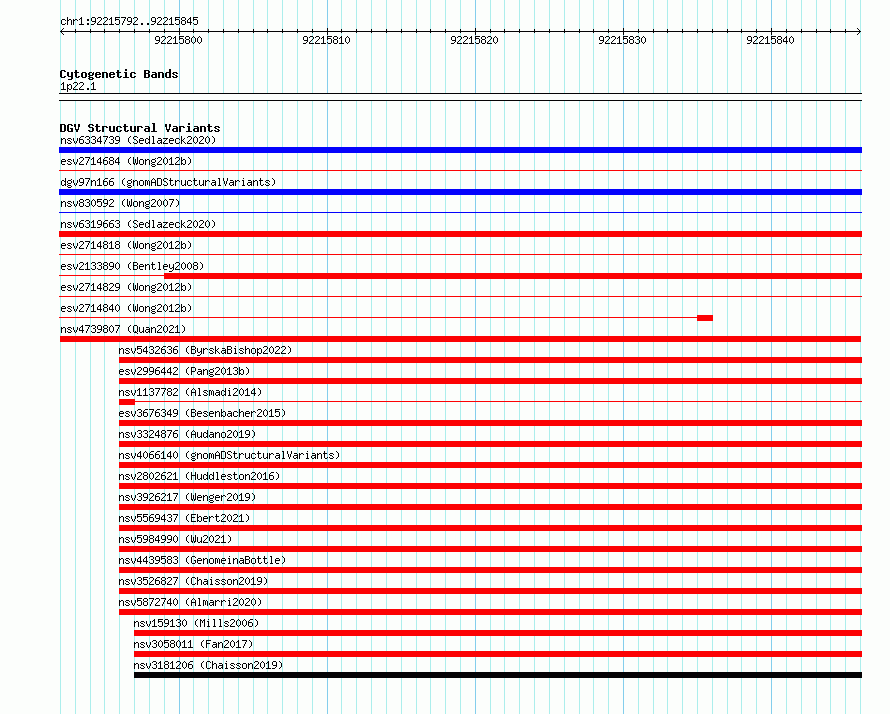Screen dimensions: 890x714
Task: Click thin blue line under nsv830592
Action: [460, 213]
